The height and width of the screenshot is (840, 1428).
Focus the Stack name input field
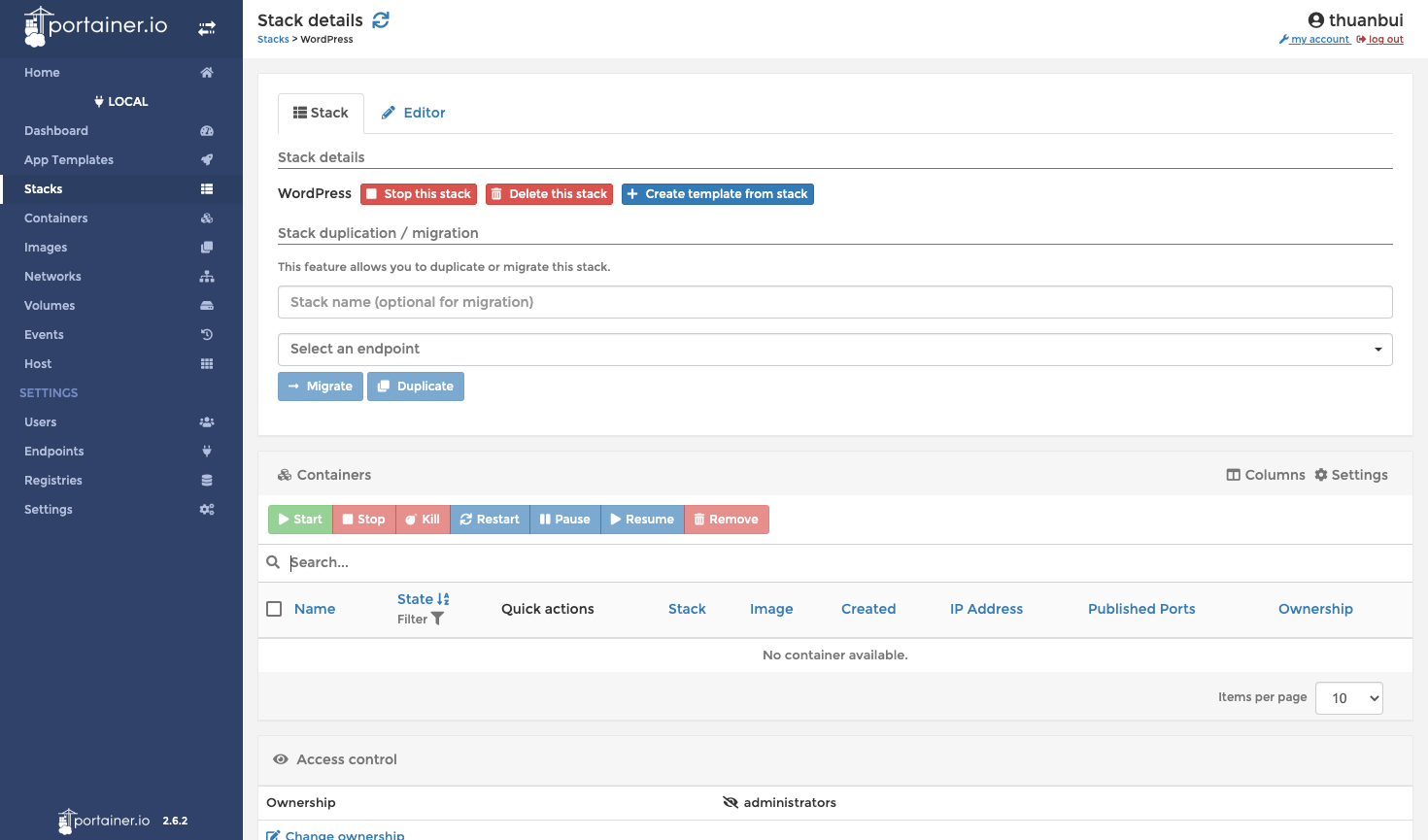point(835,302)
